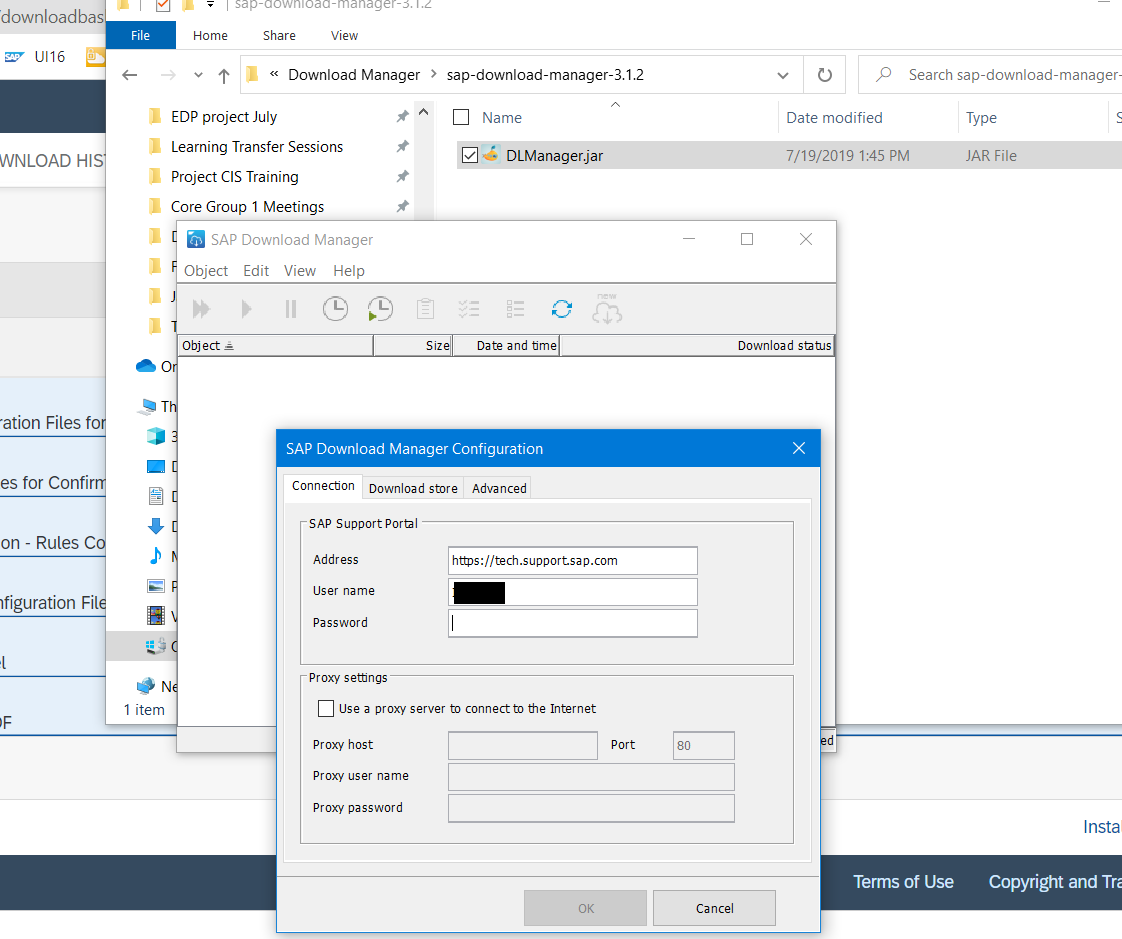Open the Object menu in SAP Download Manager
The height and width of the screenshot is (939, 1122).
[206, 271]
